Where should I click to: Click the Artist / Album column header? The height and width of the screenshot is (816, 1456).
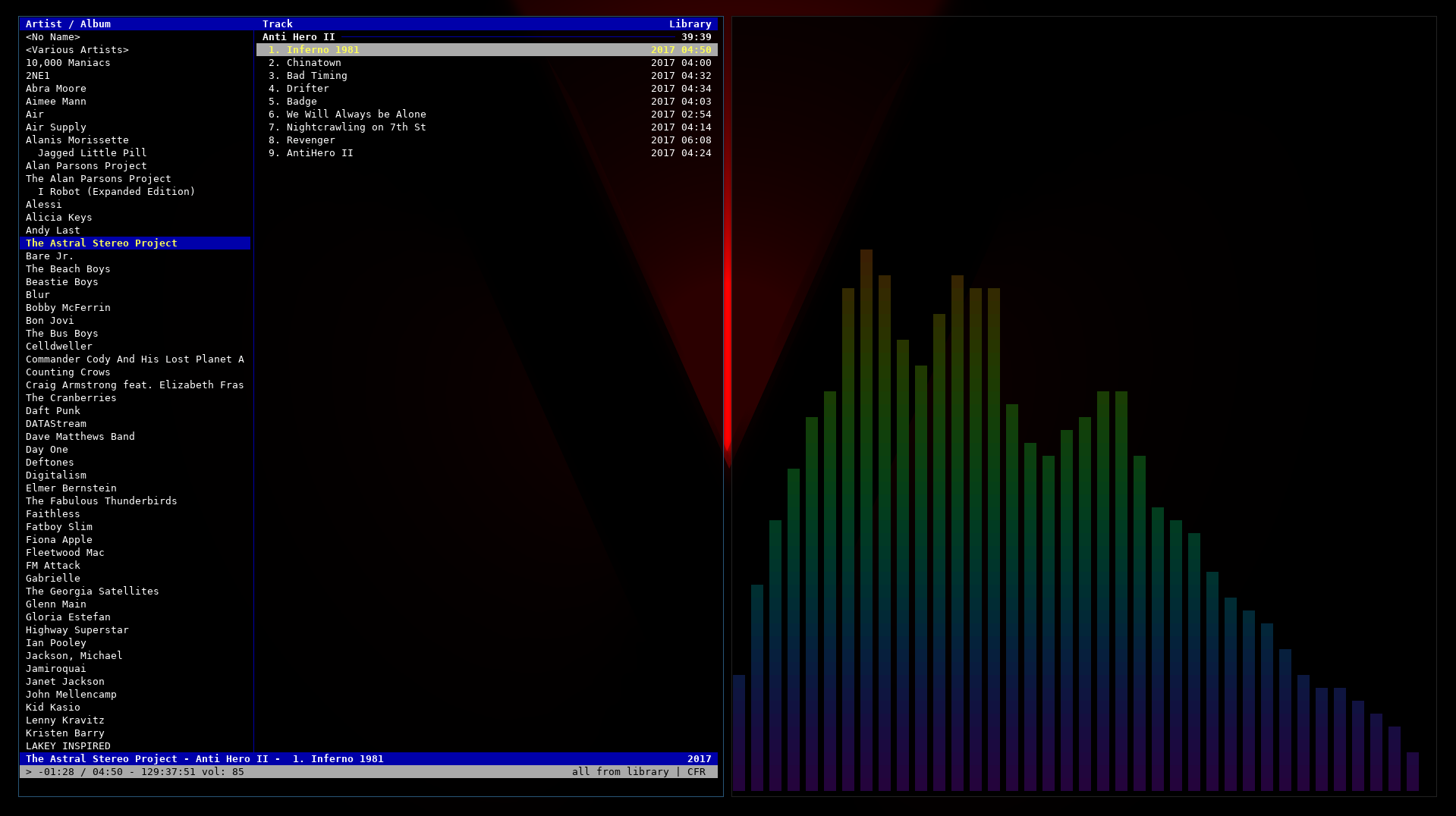[x=68, y=24]
